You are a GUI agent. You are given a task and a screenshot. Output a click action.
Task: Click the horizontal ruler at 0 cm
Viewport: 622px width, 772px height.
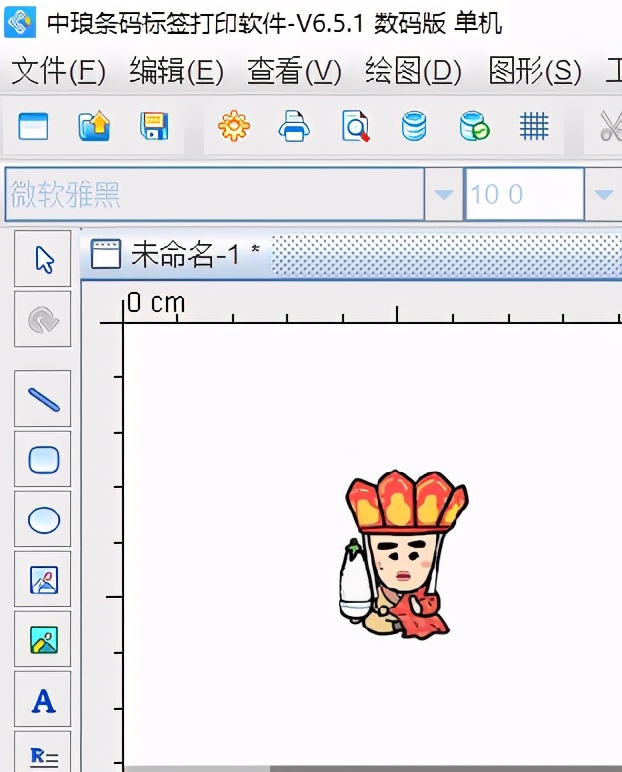click(156, 303)
